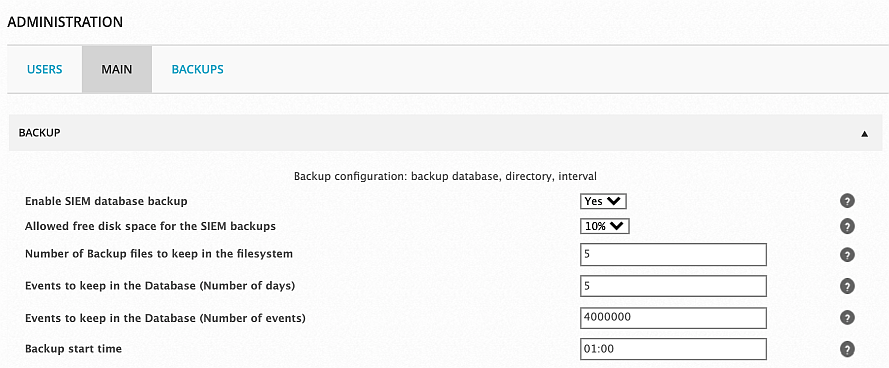Click 'Events to keep in the Database (Number of events)' label
Image resolution: width=889 pixels, height=368 pixels.
(x=165, y=318)
